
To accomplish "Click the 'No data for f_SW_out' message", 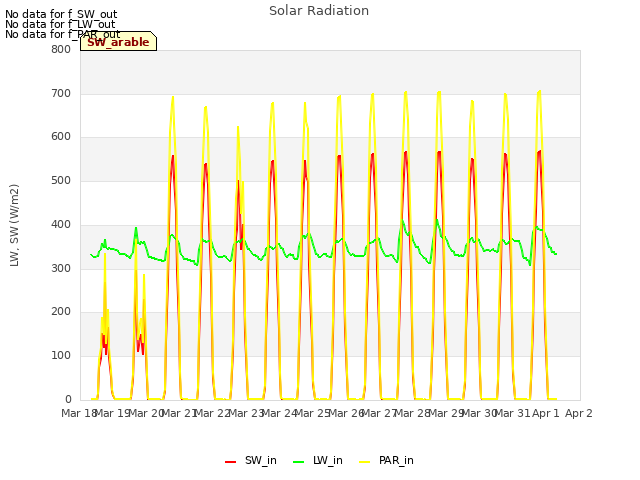I will click(61, 14).
